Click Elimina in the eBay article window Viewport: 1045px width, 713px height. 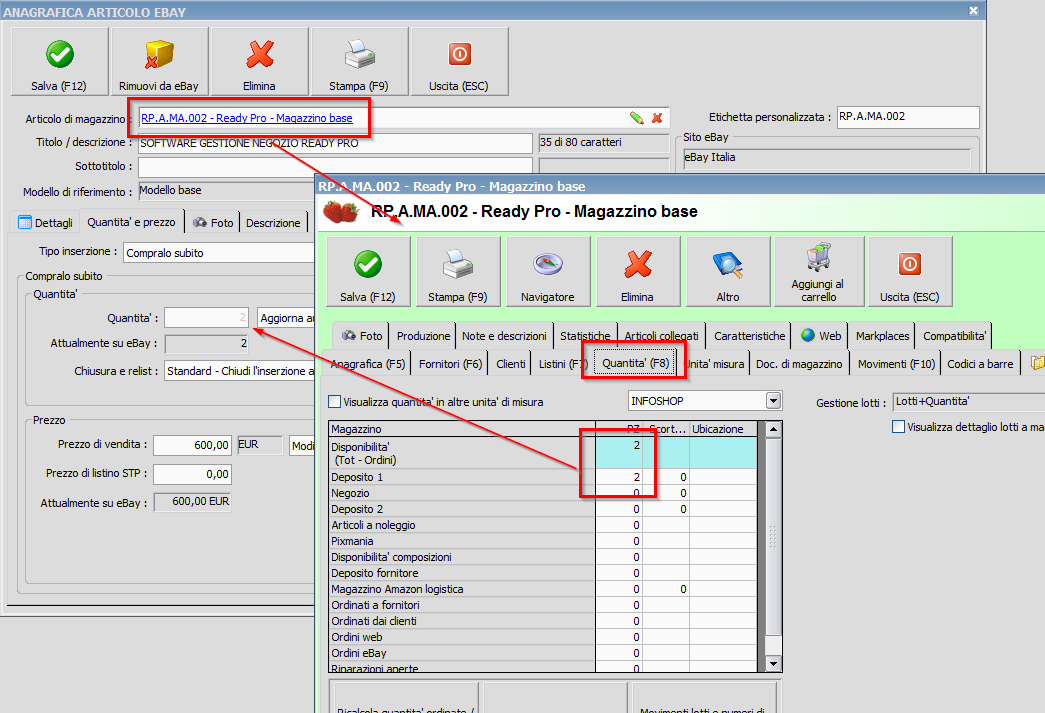pyautogui.click(x=259, y=61)
